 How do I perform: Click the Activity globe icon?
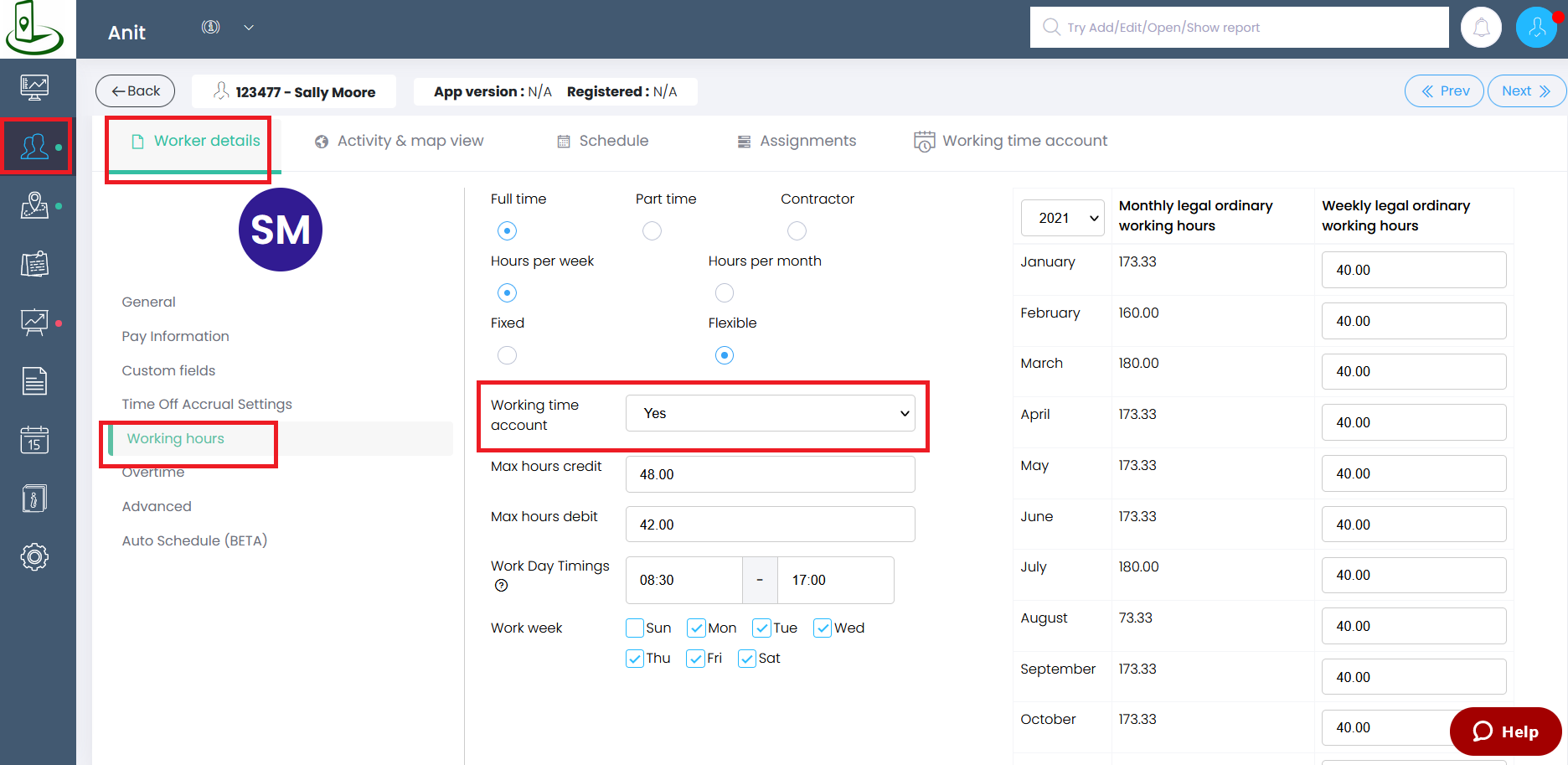[x=322, y=142]
